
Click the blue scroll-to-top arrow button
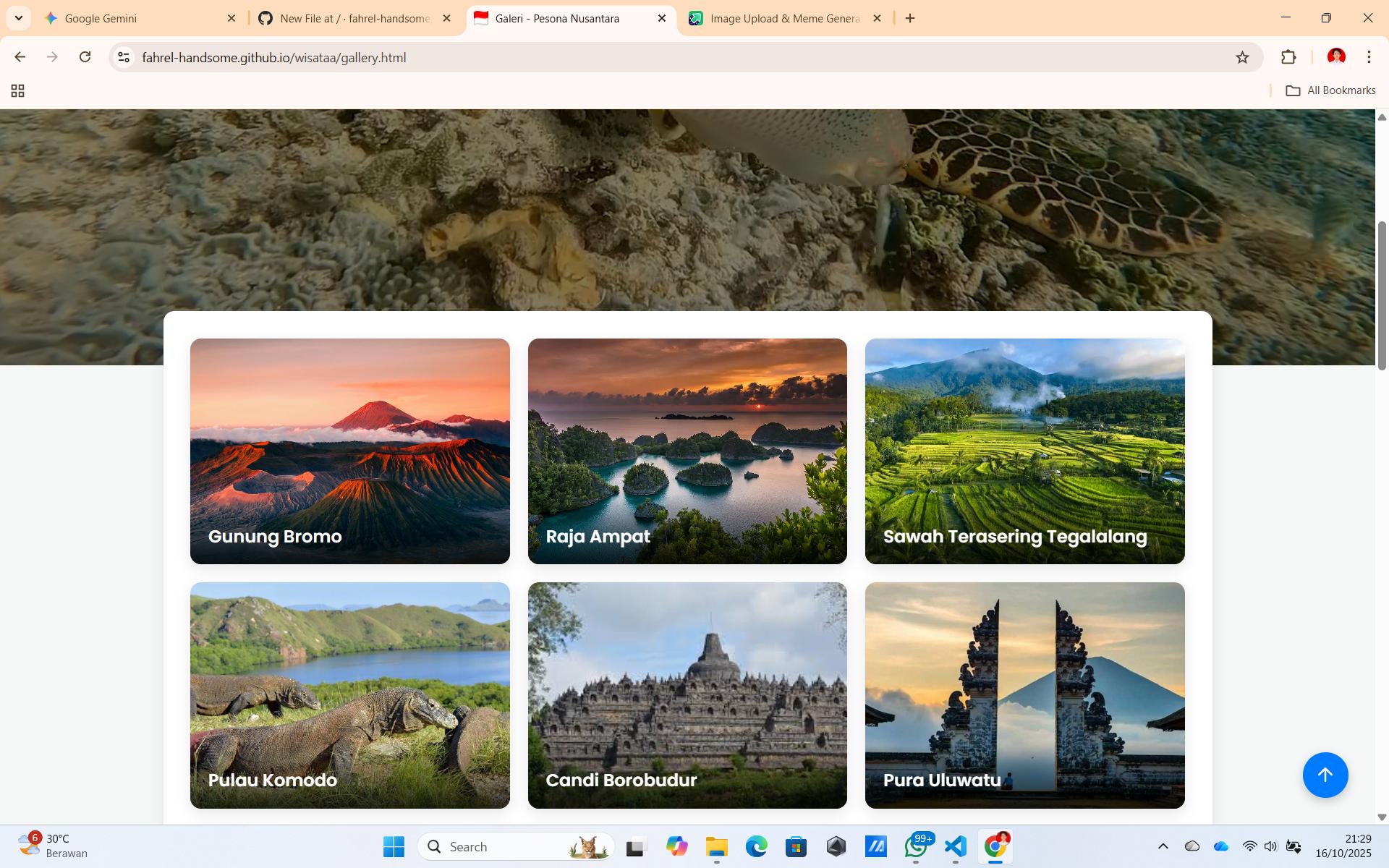[x=1325, y=775]
